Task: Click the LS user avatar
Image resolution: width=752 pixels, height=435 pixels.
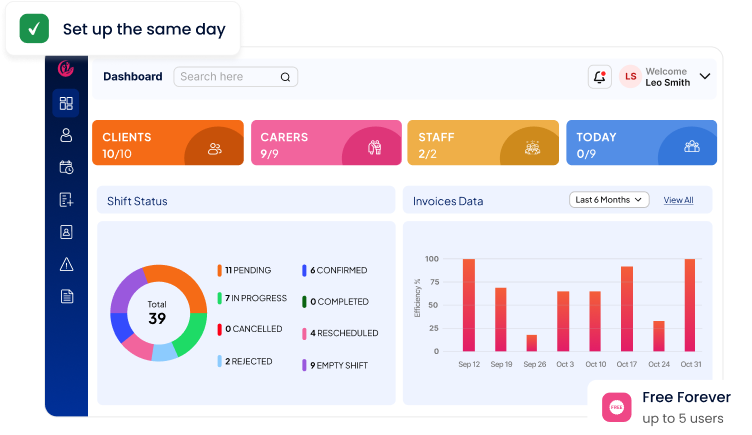Action: click(630, 77)
